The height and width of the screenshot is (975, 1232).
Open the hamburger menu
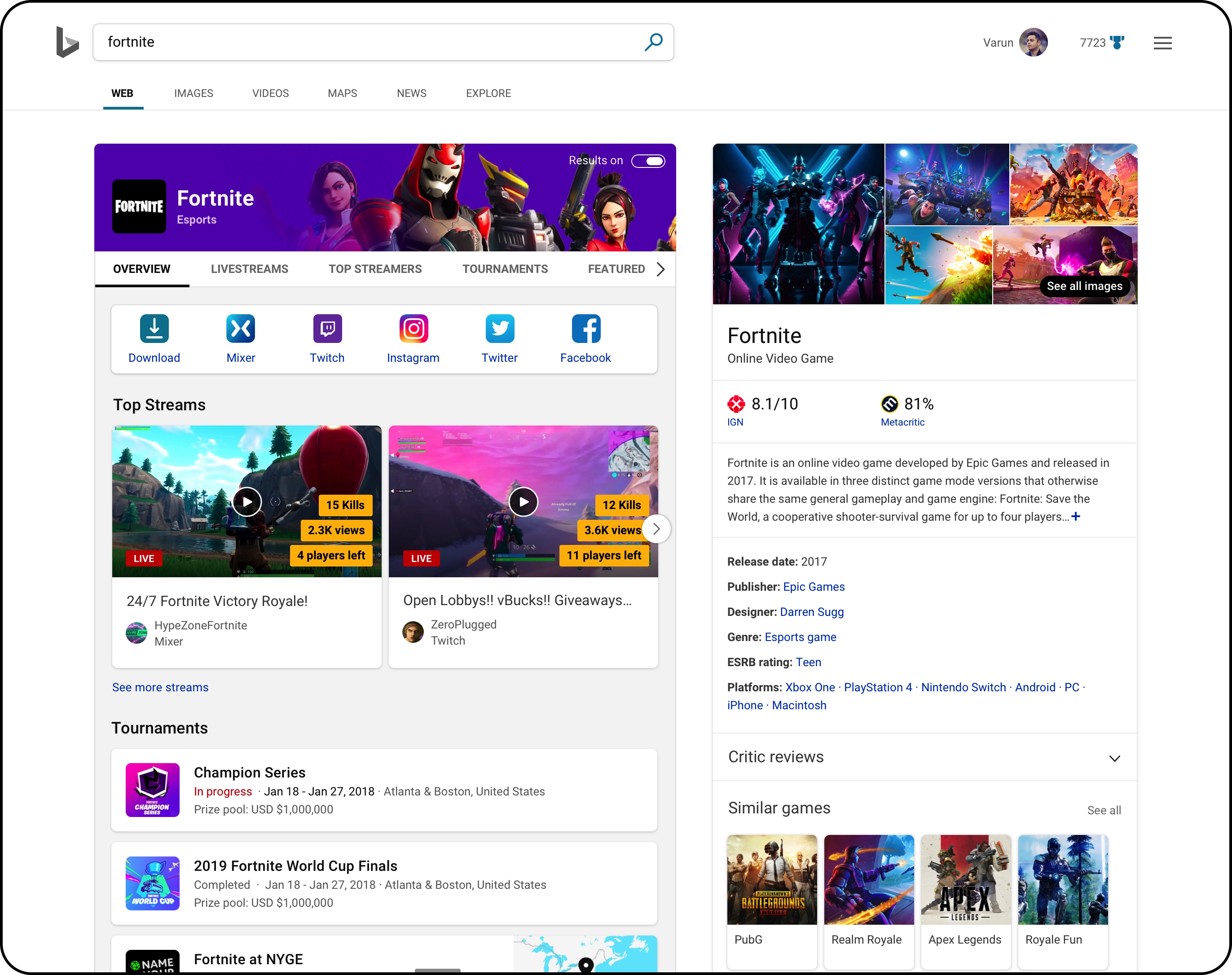[1162, 43]
